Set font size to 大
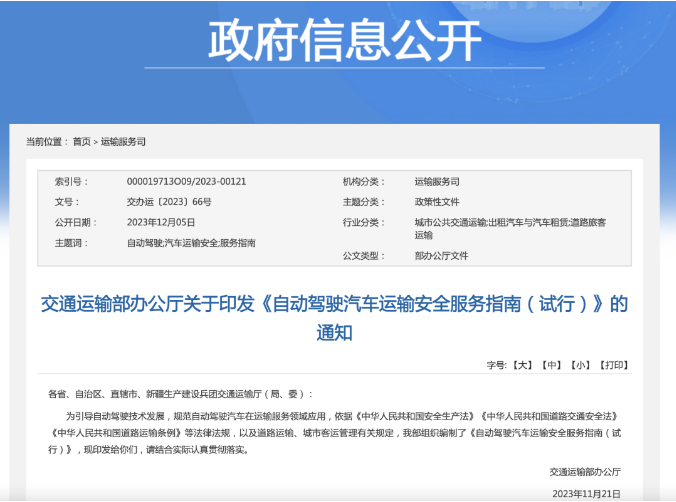The image size is (676, 502). pyautogui.click(x=522, y=366)
